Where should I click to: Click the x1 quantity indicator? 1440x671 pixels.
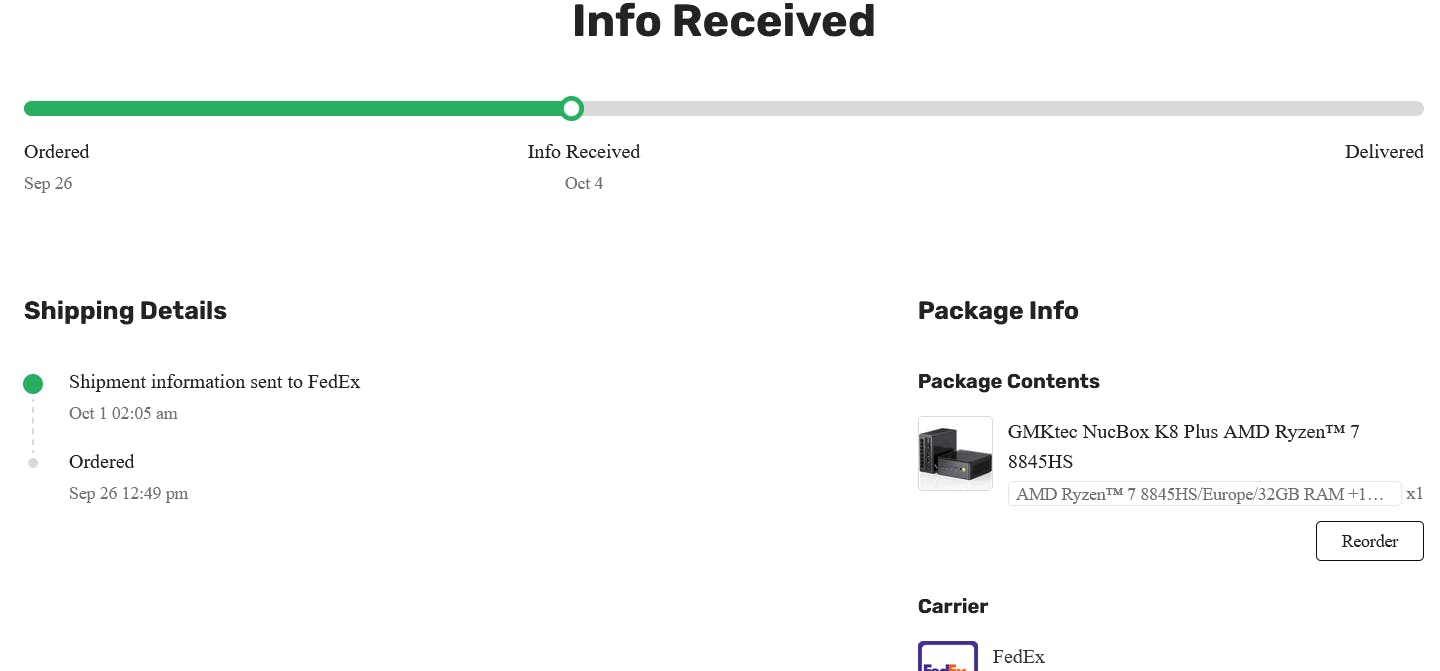tap(1414, 494)
